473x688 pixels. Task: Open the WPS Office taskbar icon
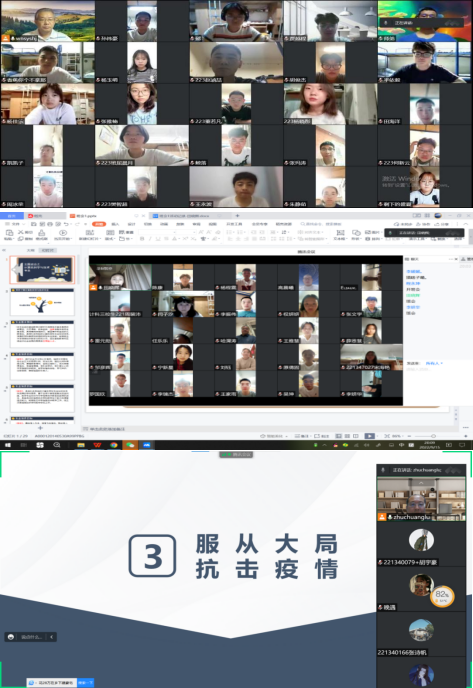pos(97,445)
